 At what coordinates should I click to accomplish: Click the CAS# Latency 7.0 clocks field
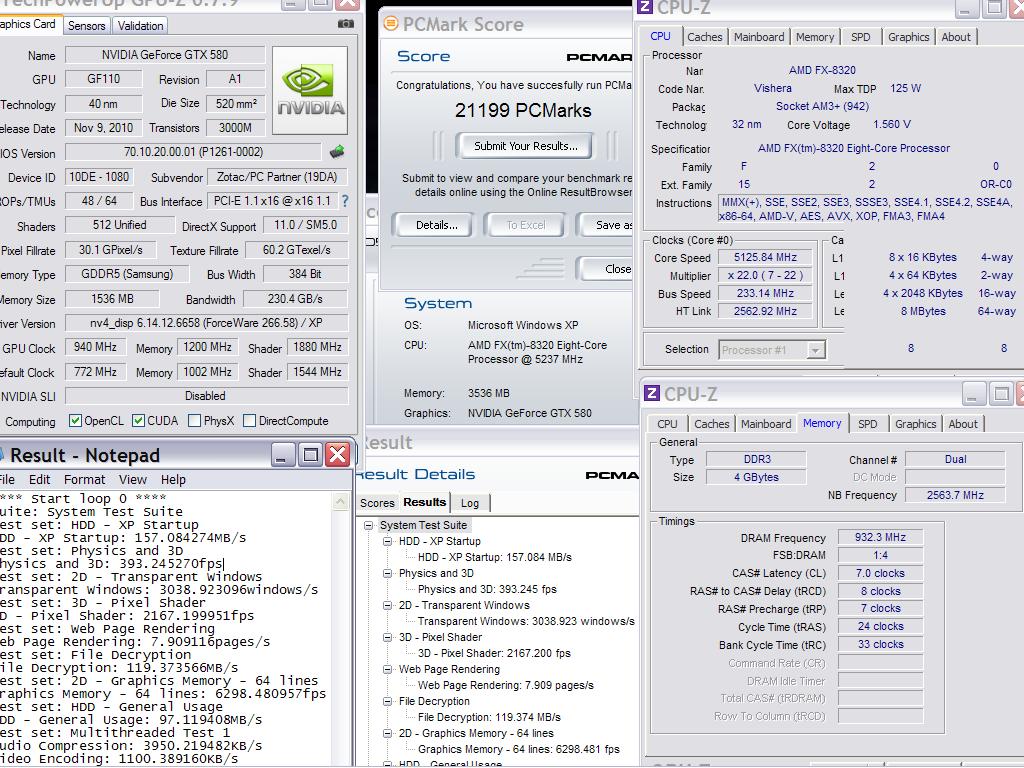tap(880, 573)
